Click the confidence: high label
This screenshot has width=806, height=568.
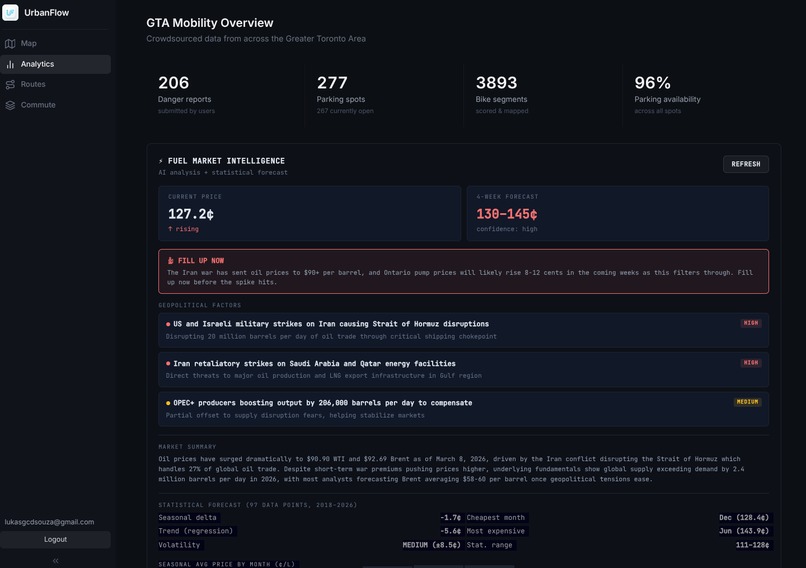(x=507, y=229)
